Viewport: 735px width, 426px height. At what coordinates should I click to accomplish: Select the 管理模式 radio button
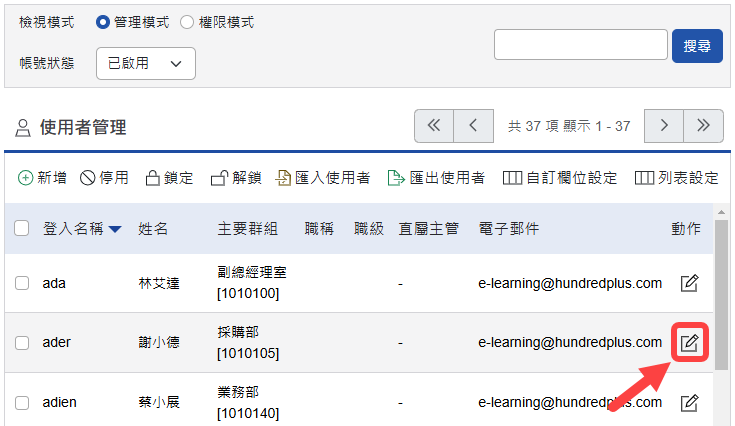104,22
